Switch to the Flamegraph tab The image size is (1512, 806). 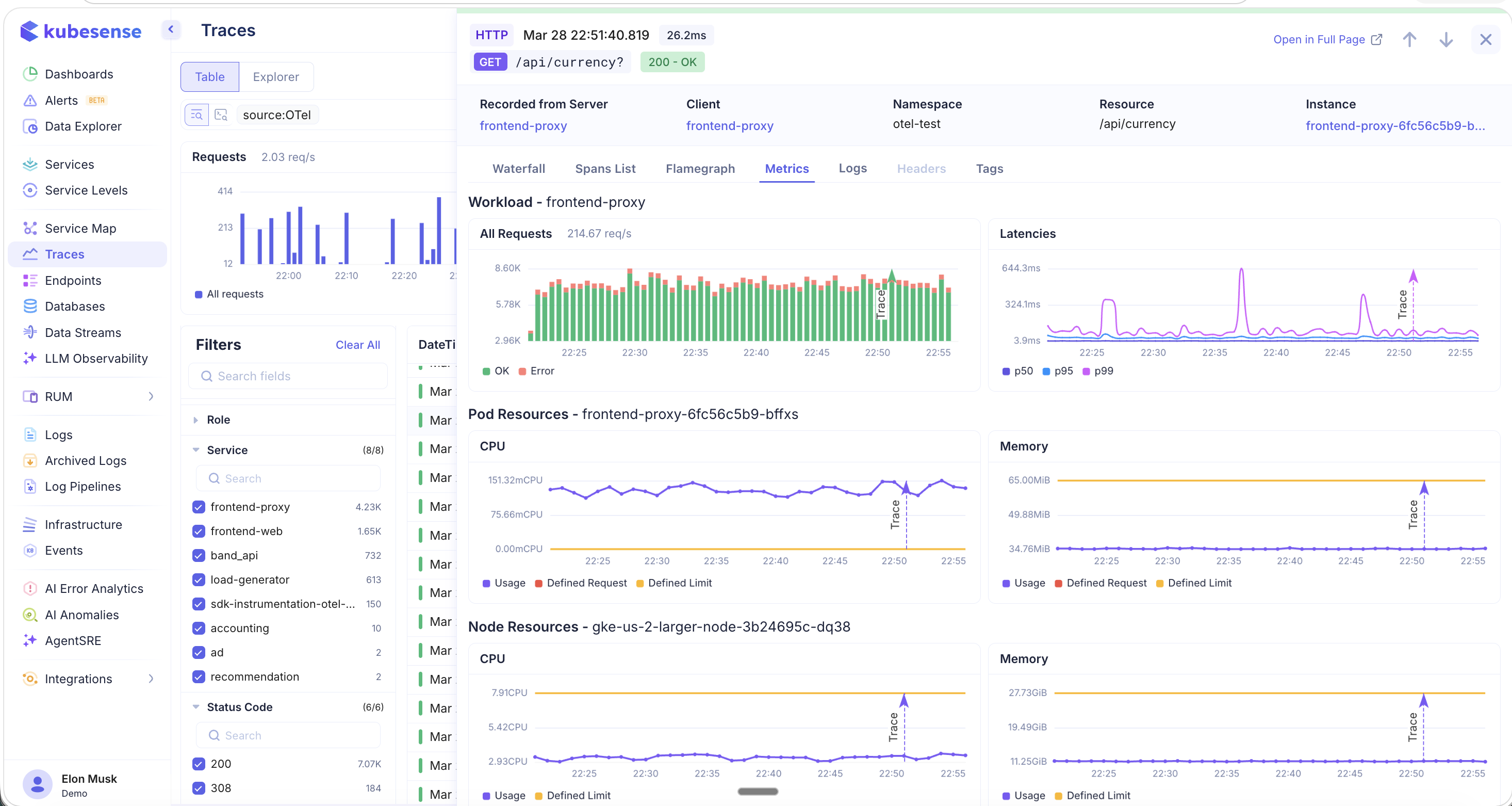(x=700, y=169)
